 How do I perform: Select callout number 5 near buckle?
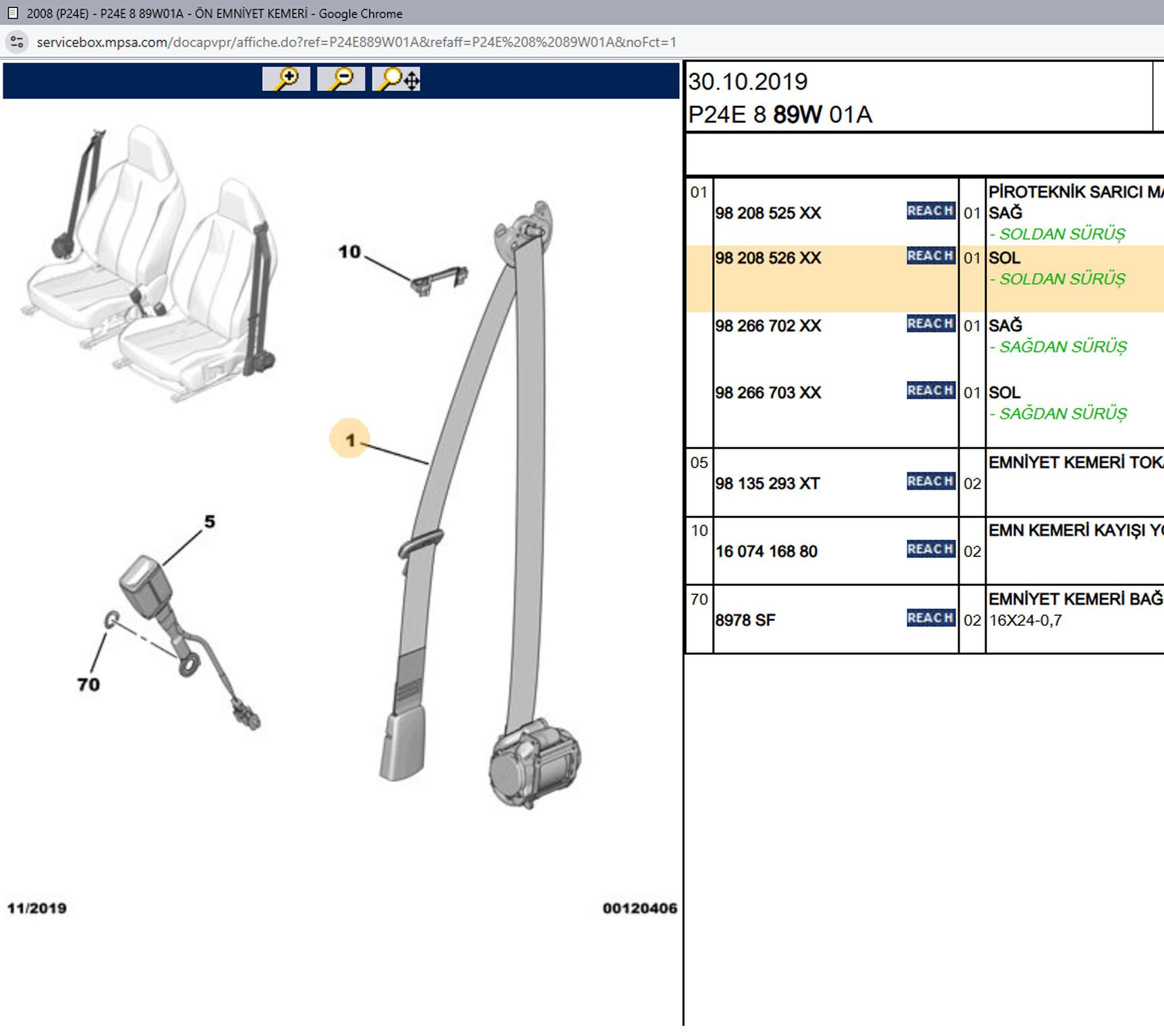210,521
